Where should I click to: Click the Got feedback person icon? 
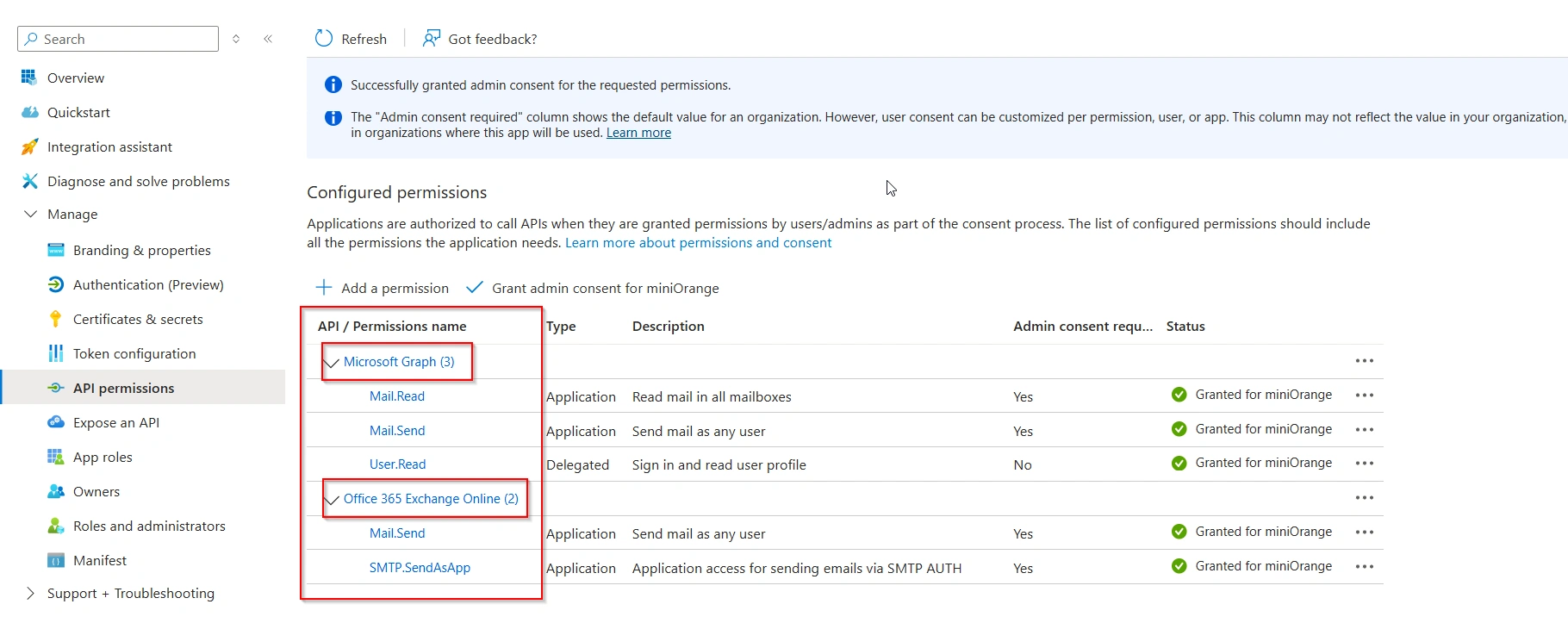[431, 38]
